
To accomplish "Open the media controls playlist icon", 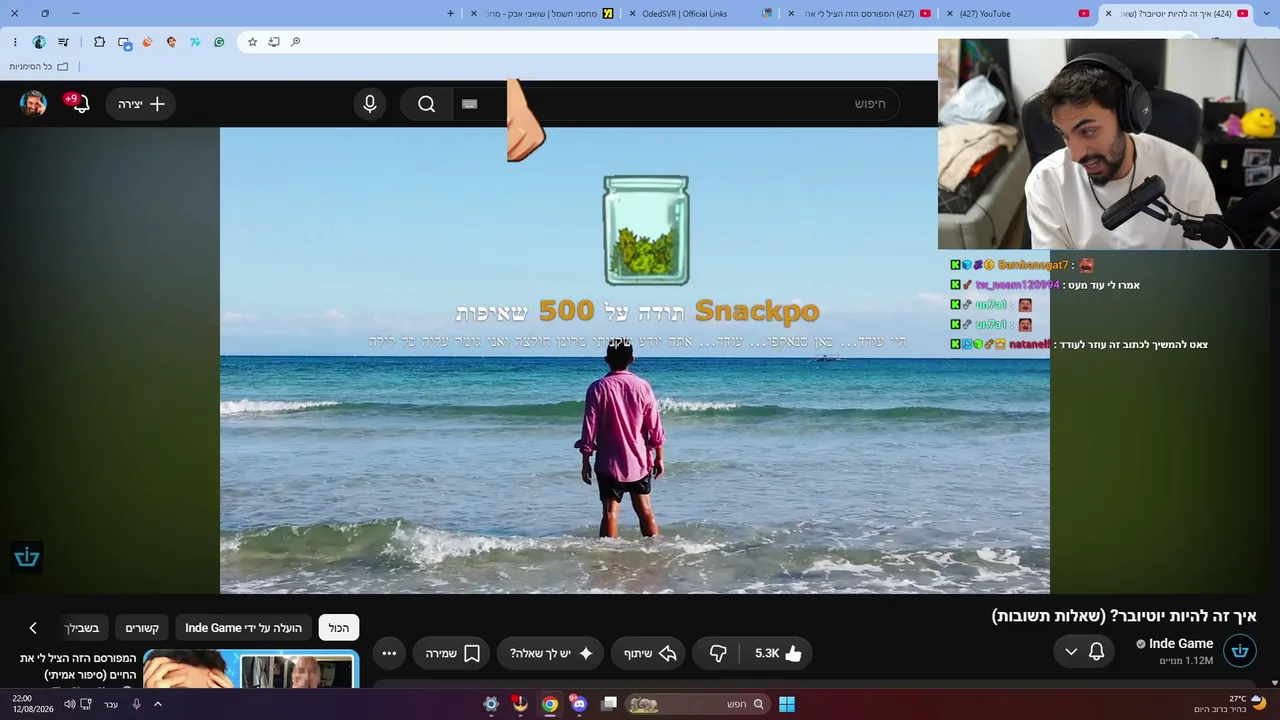I will pyautogui.click(x=64, y=42).
